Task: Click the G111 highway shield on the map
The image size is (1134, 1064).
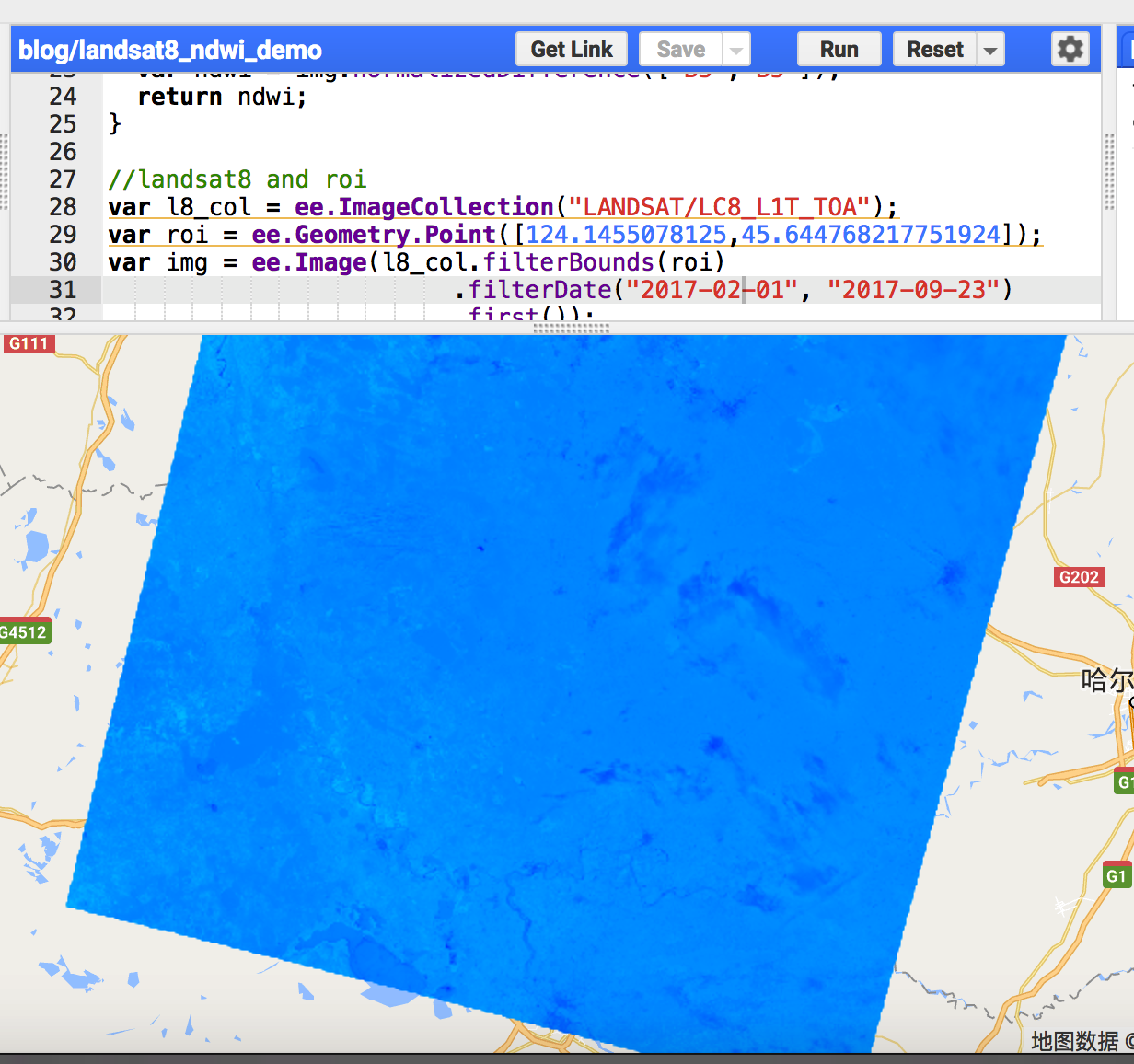Action: click(29, 343)
